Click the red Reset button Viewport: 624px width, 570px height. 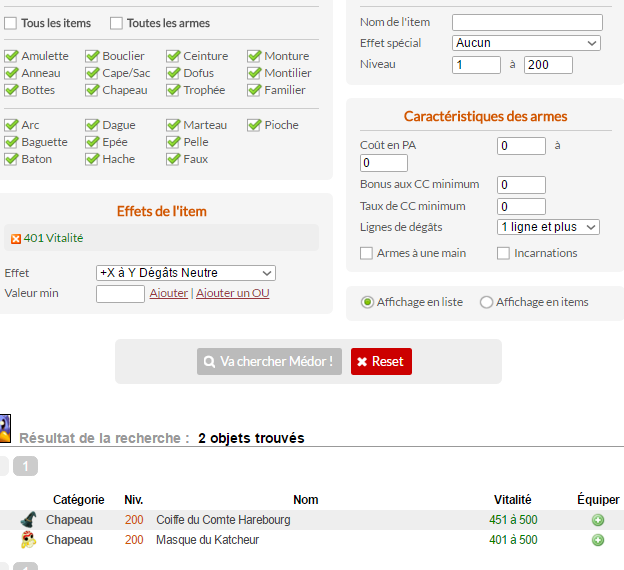pyautogui.click(x=381, y=361)
